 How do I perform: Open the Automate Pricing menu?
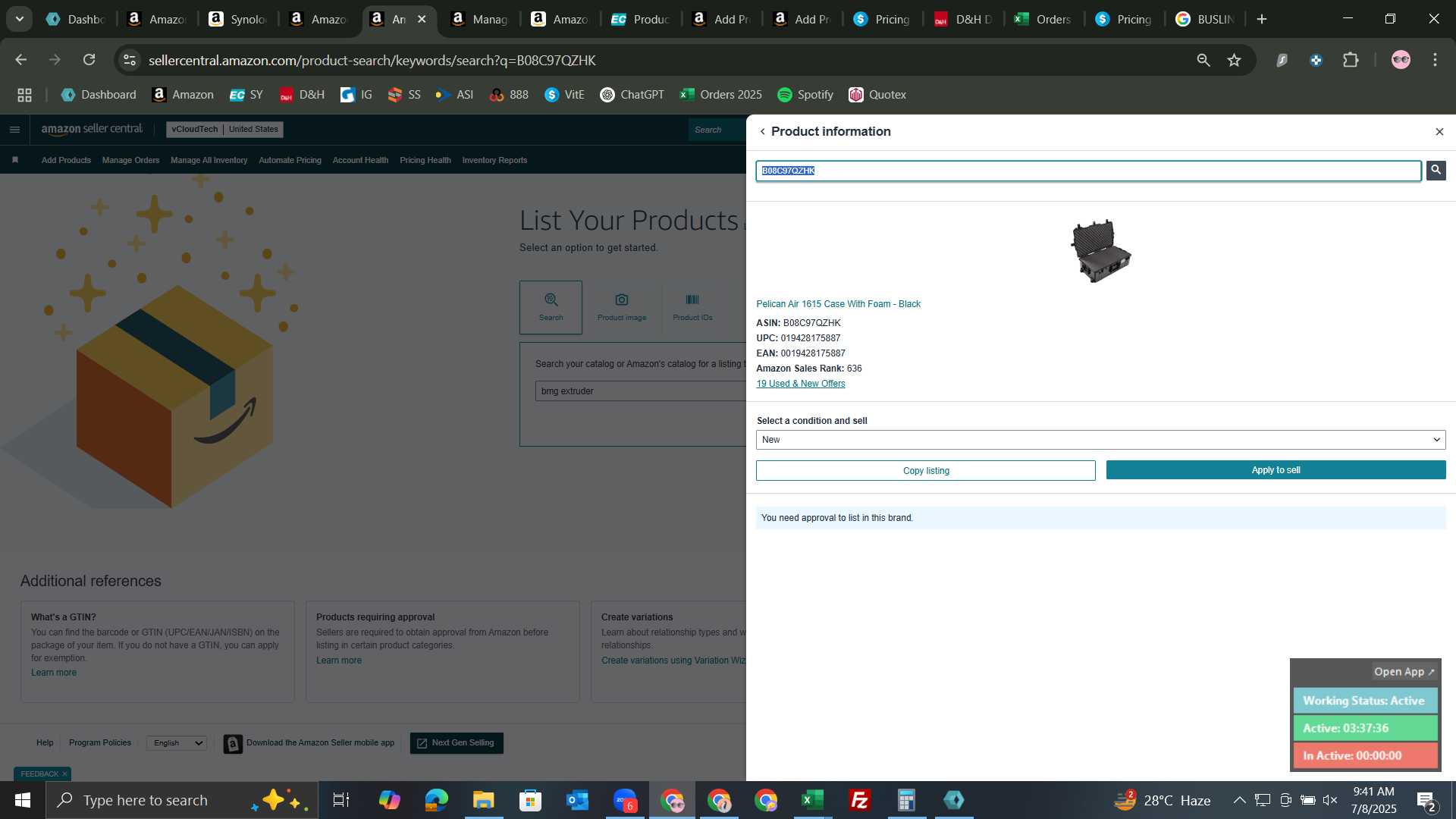[x=290, y=160]
